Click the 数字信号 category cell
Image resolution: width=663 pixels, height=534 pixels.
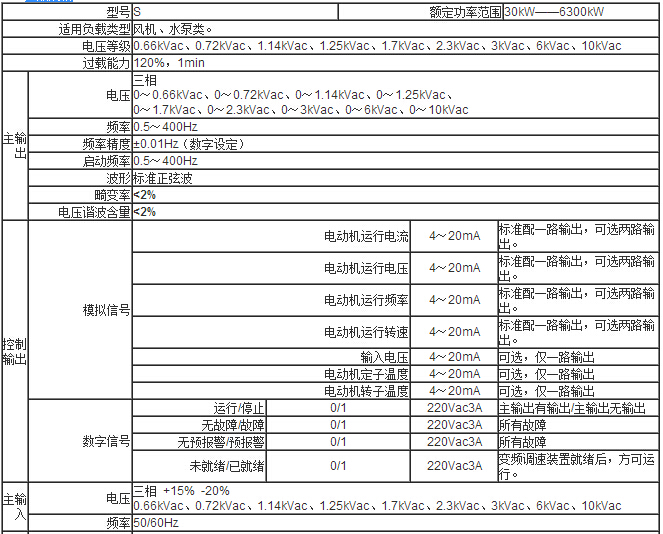106,441
